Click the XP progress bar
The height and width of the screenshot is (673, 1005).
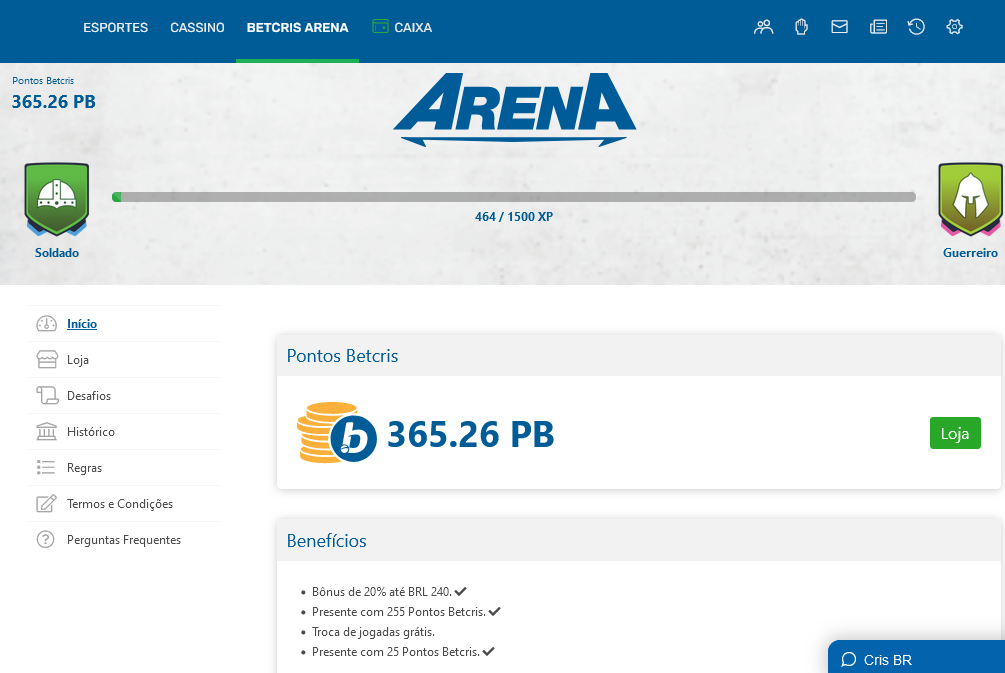tap(513, 197)
